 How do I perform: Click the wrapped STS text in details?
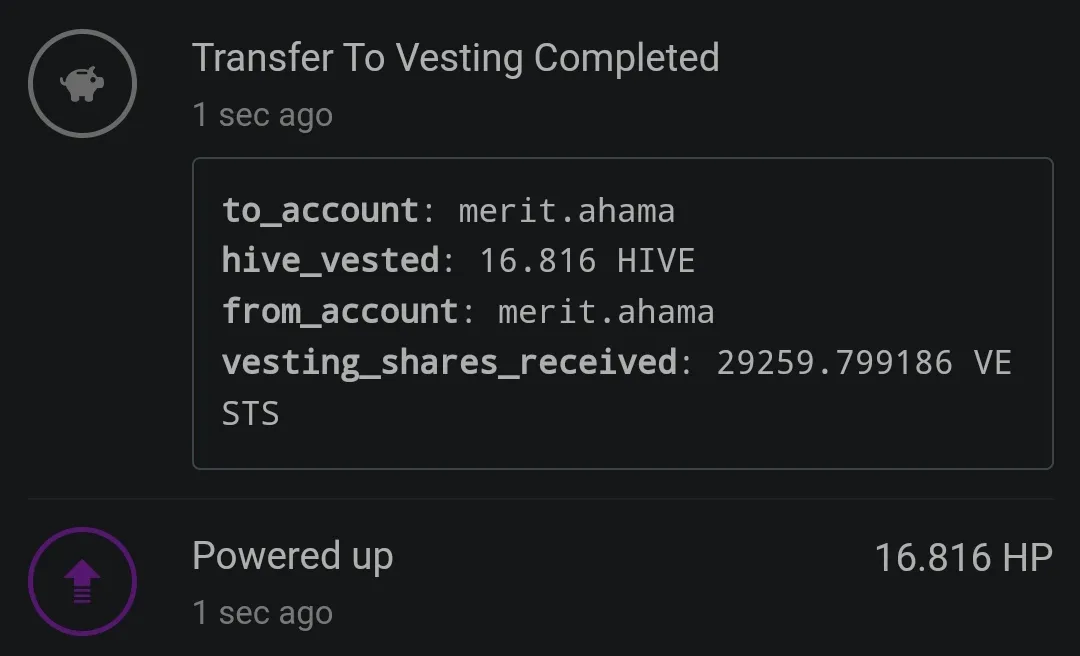pyautogui.click(x=251, y=413)
